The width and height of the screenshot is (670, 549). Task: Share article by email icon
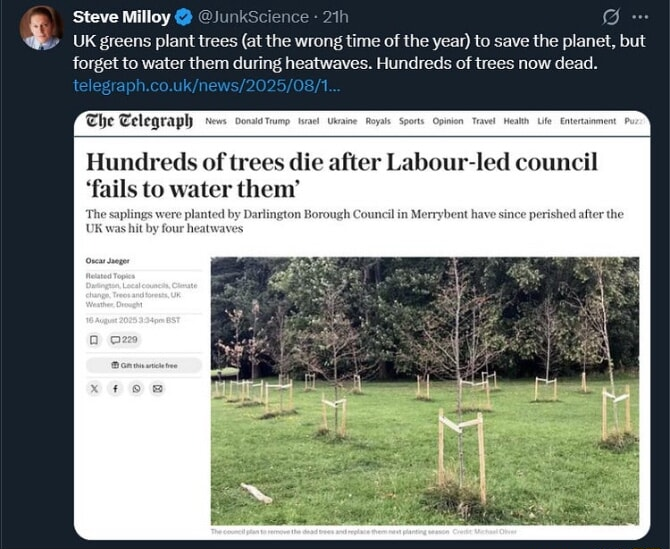click(x=158, y=389)
